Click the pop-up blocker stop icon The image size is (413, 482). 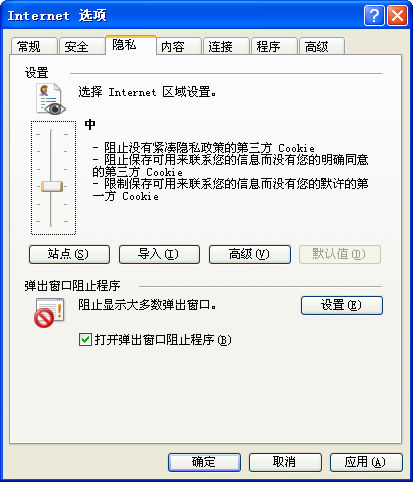coord(49,313)
